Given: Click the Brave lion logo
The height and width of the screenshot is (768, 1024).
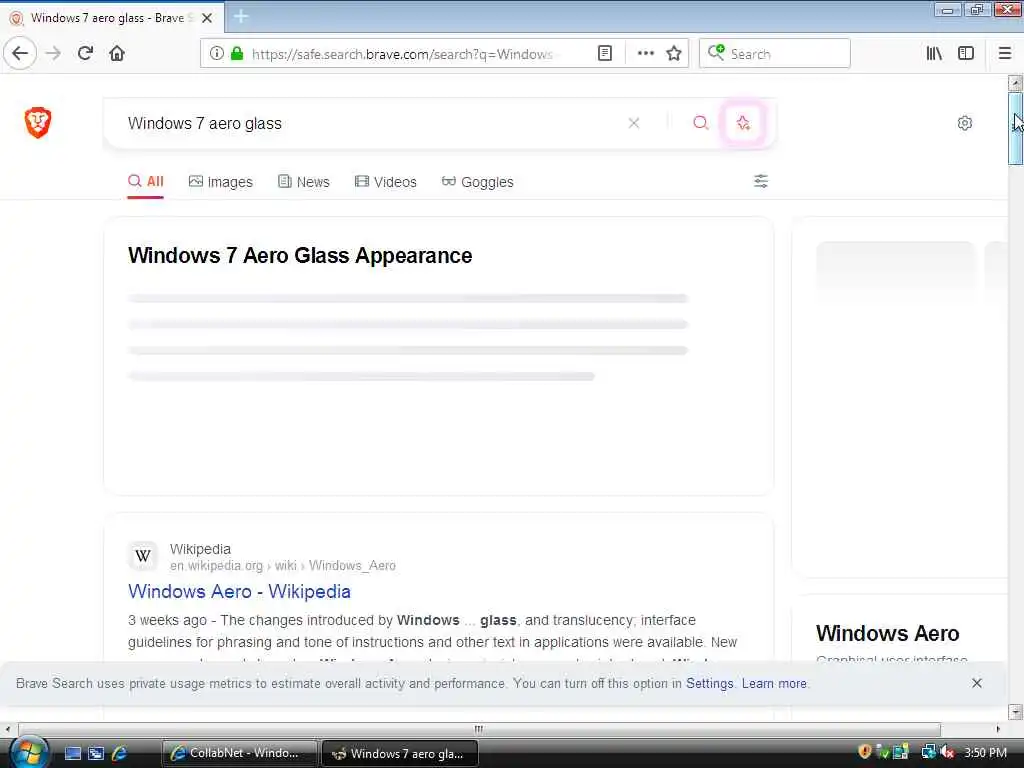Looking at the screenshot, I should pos(38,122).
